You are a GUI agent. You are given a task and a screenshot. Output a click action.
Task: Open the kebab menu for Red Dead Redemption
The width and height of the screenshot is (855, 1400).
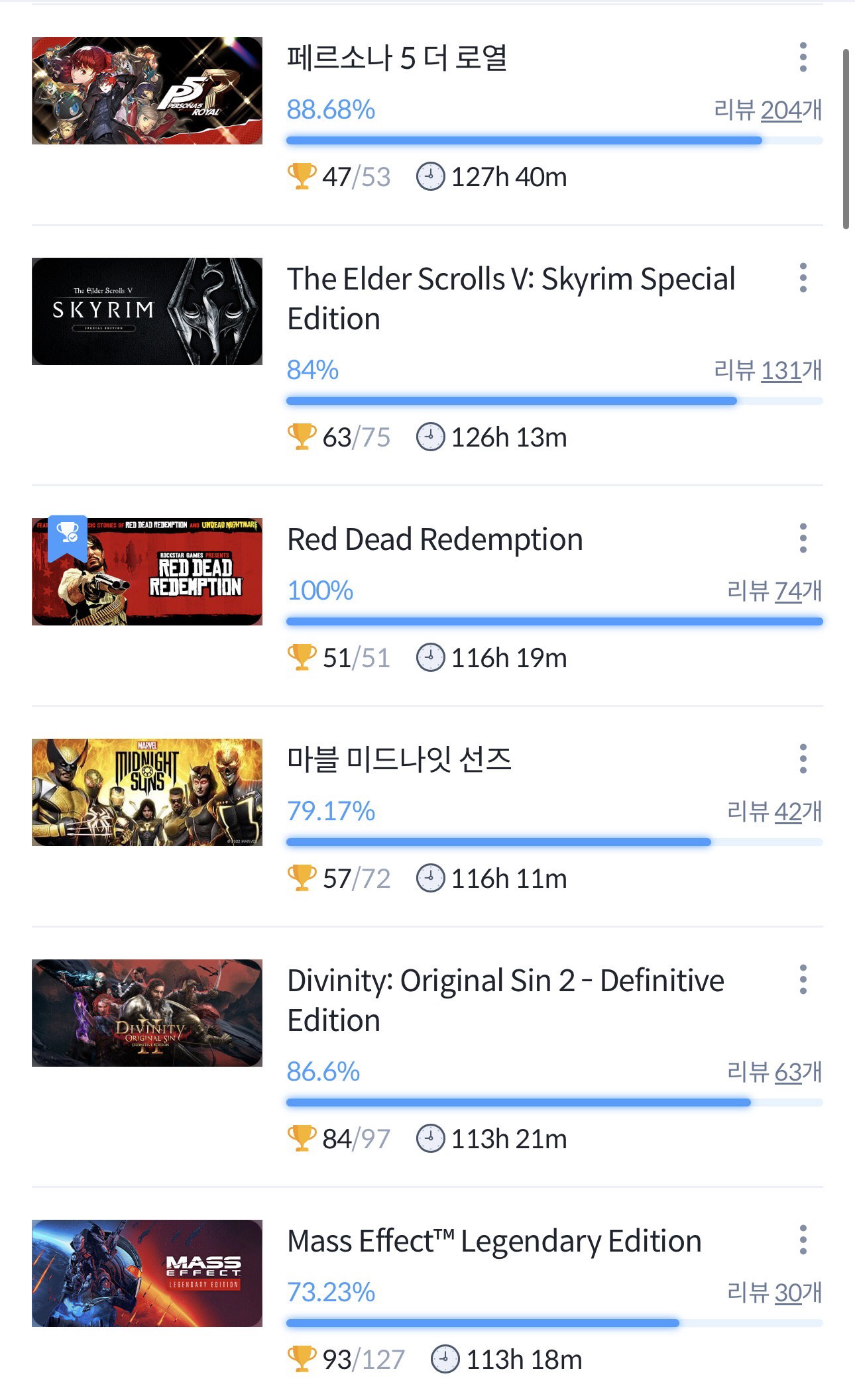click(803, 538)
